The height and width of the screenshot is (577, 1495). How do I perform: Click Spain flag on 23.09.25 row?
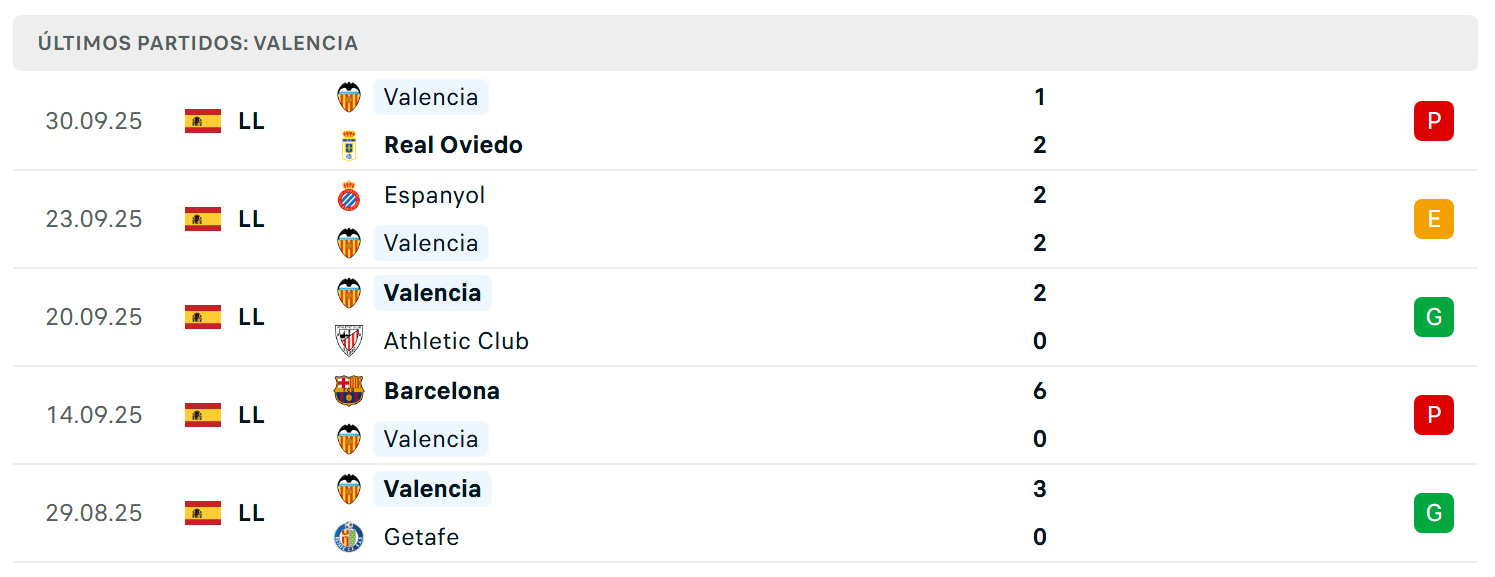(203, 219)
